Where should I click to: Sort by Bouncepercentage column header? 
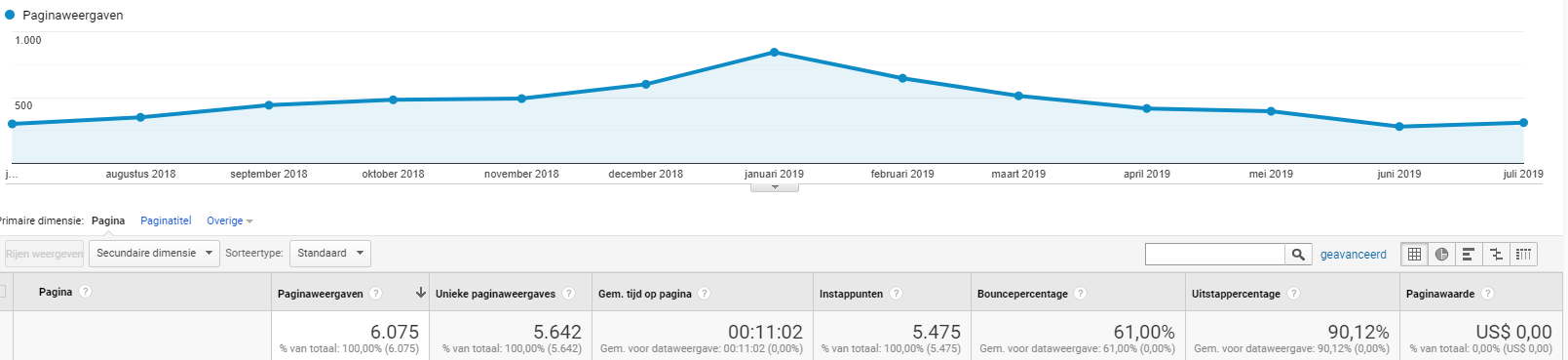[x=1022, y=294]
